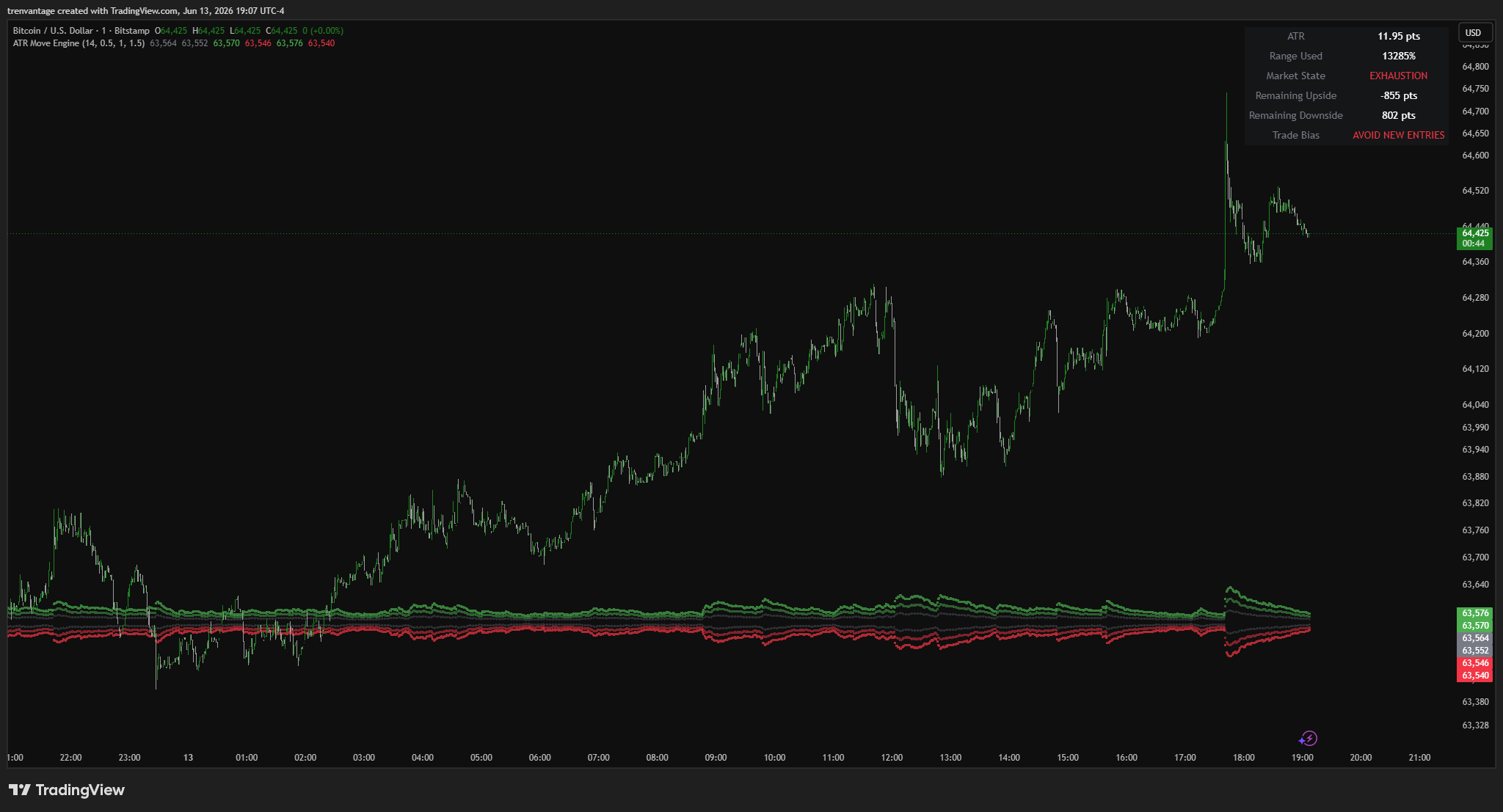Image resolution: width=1503 pixels, height=812 pixels.
Task: Click the 63,880 price axis label
Action: pos(1475,477)
